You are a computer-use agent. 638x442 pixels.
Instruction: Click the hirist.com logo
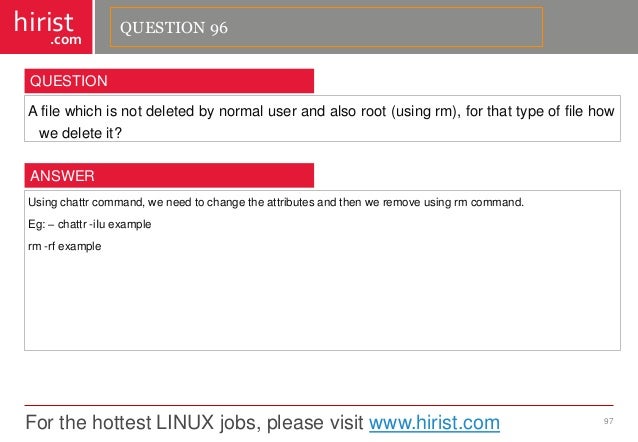(x=46, y=27)
